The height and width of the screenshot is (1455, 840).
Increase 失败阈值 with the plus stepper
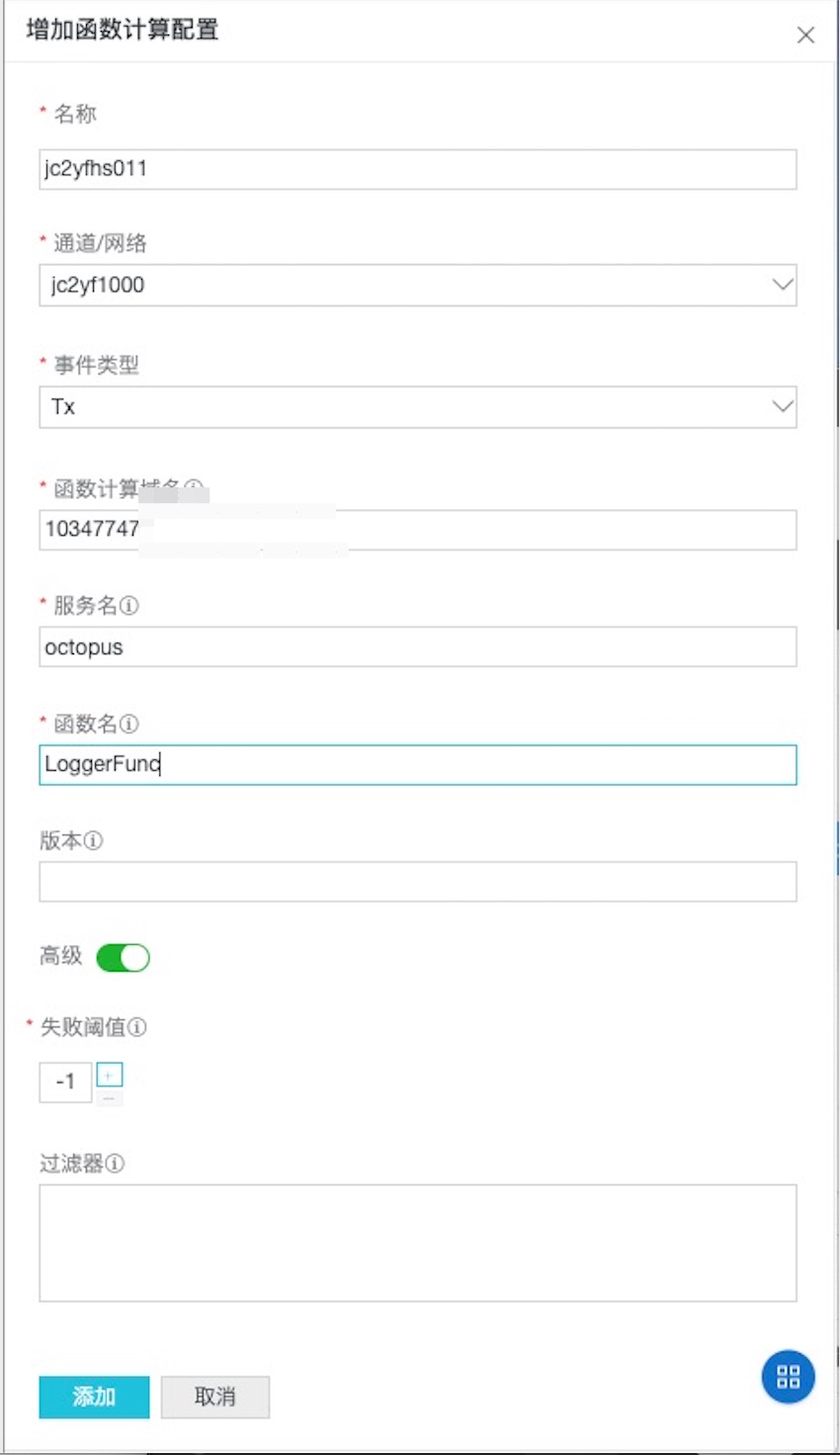pyautogui.click(x=110, y=1074)
